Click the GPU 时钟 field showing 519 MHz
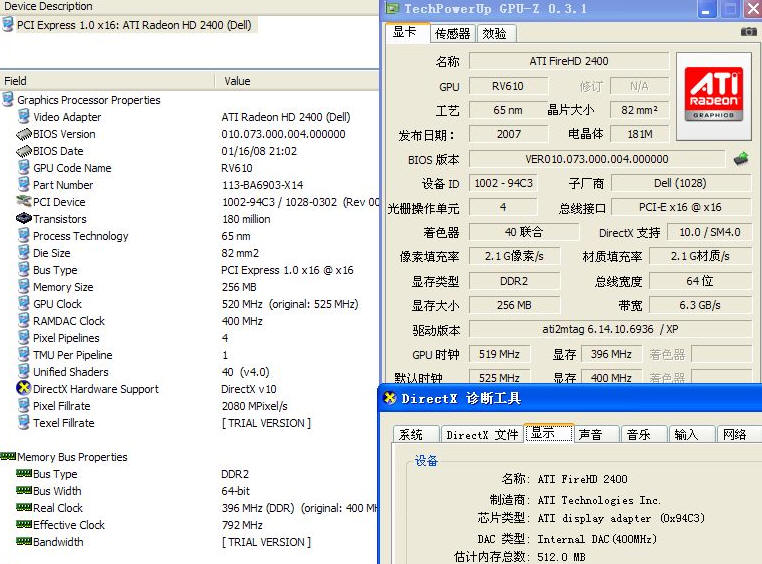 pyautogui.click(x=500, y=354)
